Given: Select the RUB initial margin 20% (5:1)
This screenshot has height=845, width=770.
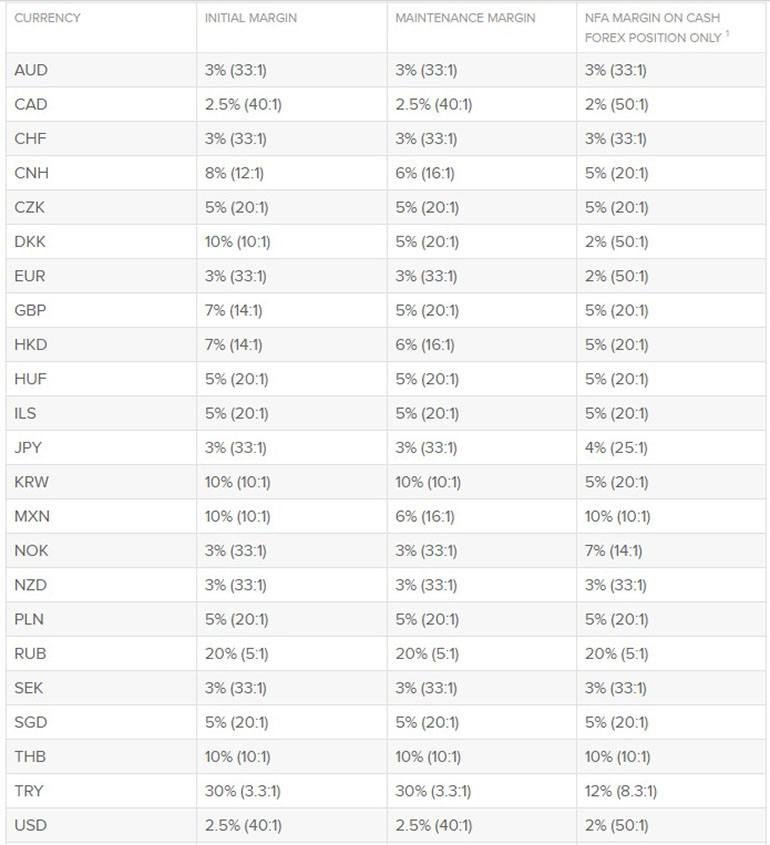Looking at the screenshot, I should pos(237,654).
